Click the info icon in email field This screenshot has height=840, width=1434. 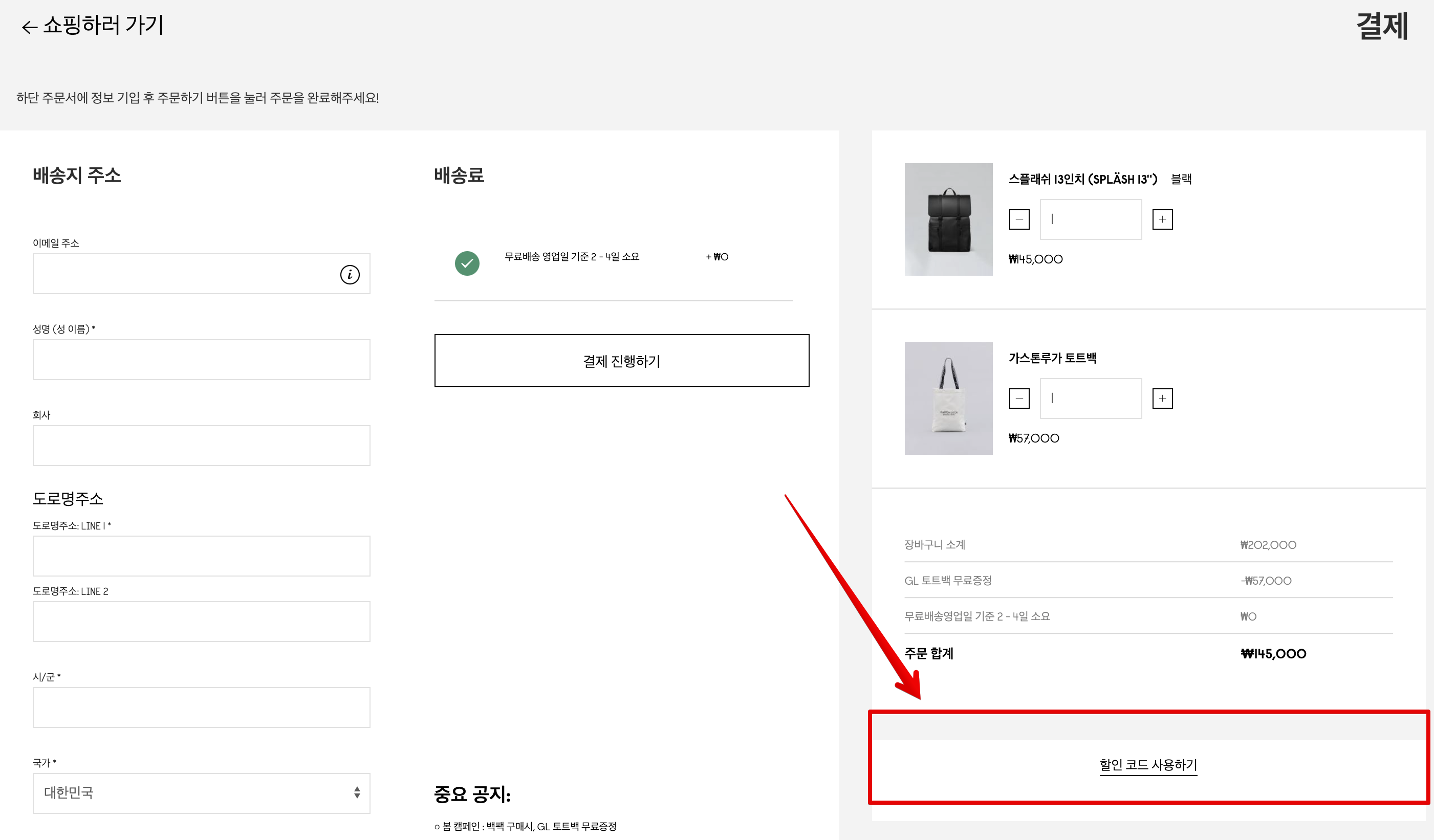(x=350, y=275)
